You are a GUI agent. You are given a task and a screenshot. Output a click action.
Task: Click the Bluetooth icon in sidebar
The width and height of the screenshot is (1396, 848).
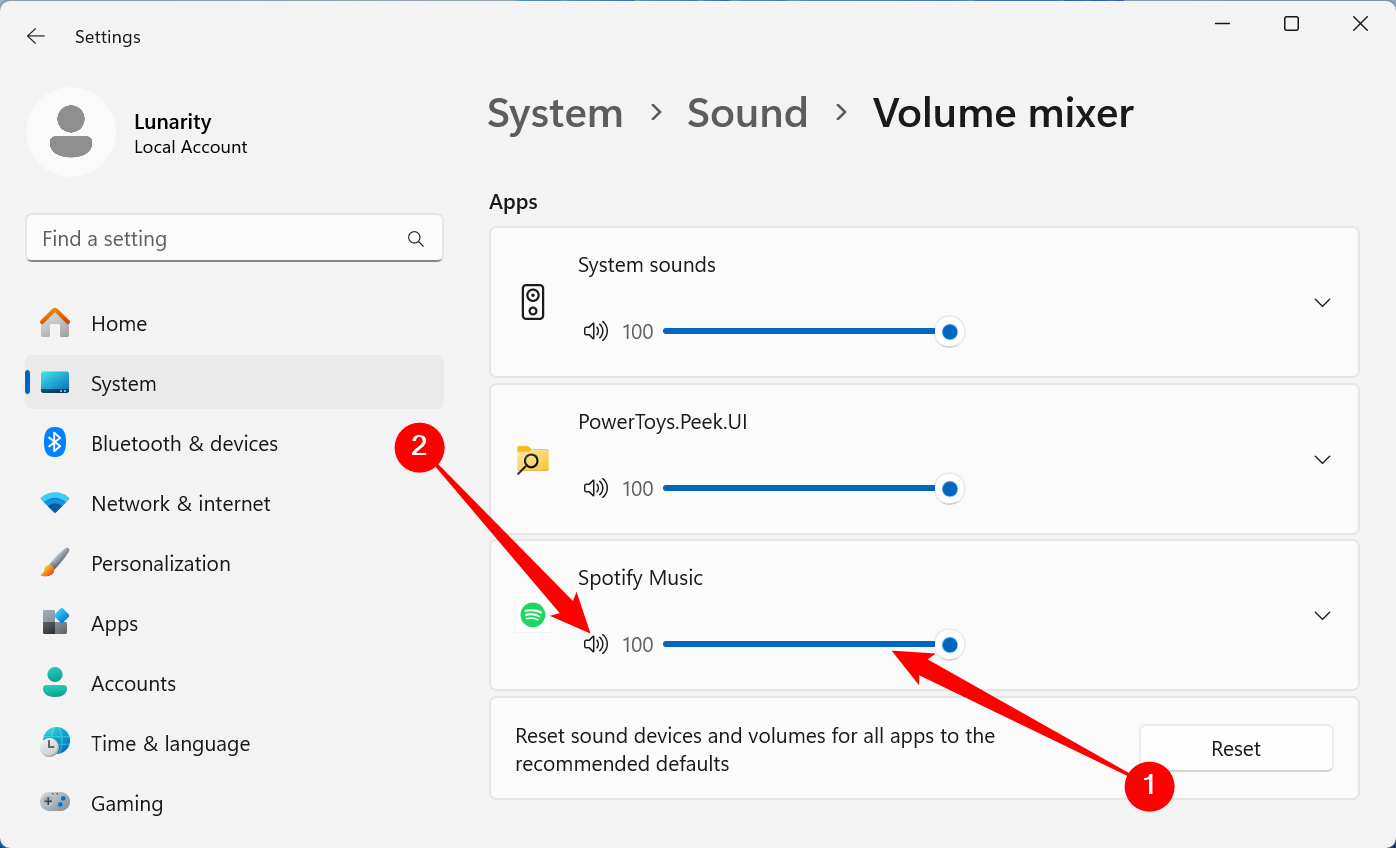(x=55, y=443)
